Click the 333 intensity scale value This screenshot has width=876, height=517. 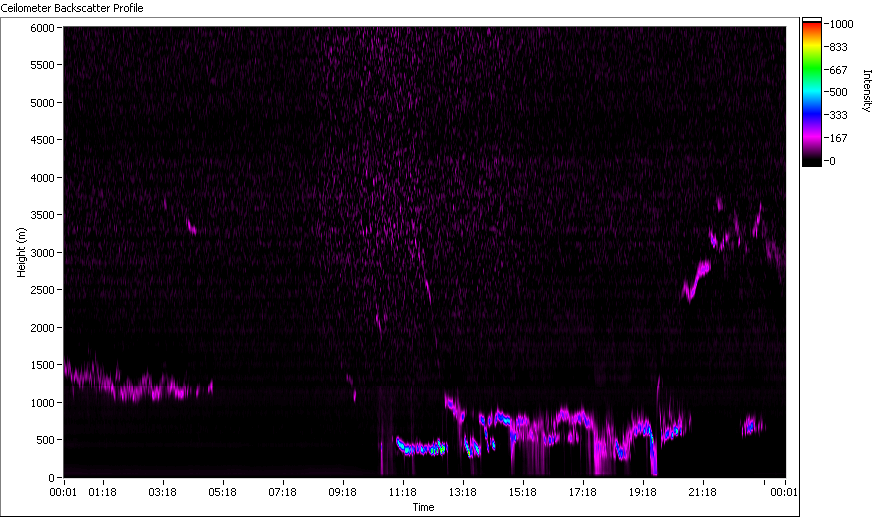pyautogui.click(x=839, y=115)
